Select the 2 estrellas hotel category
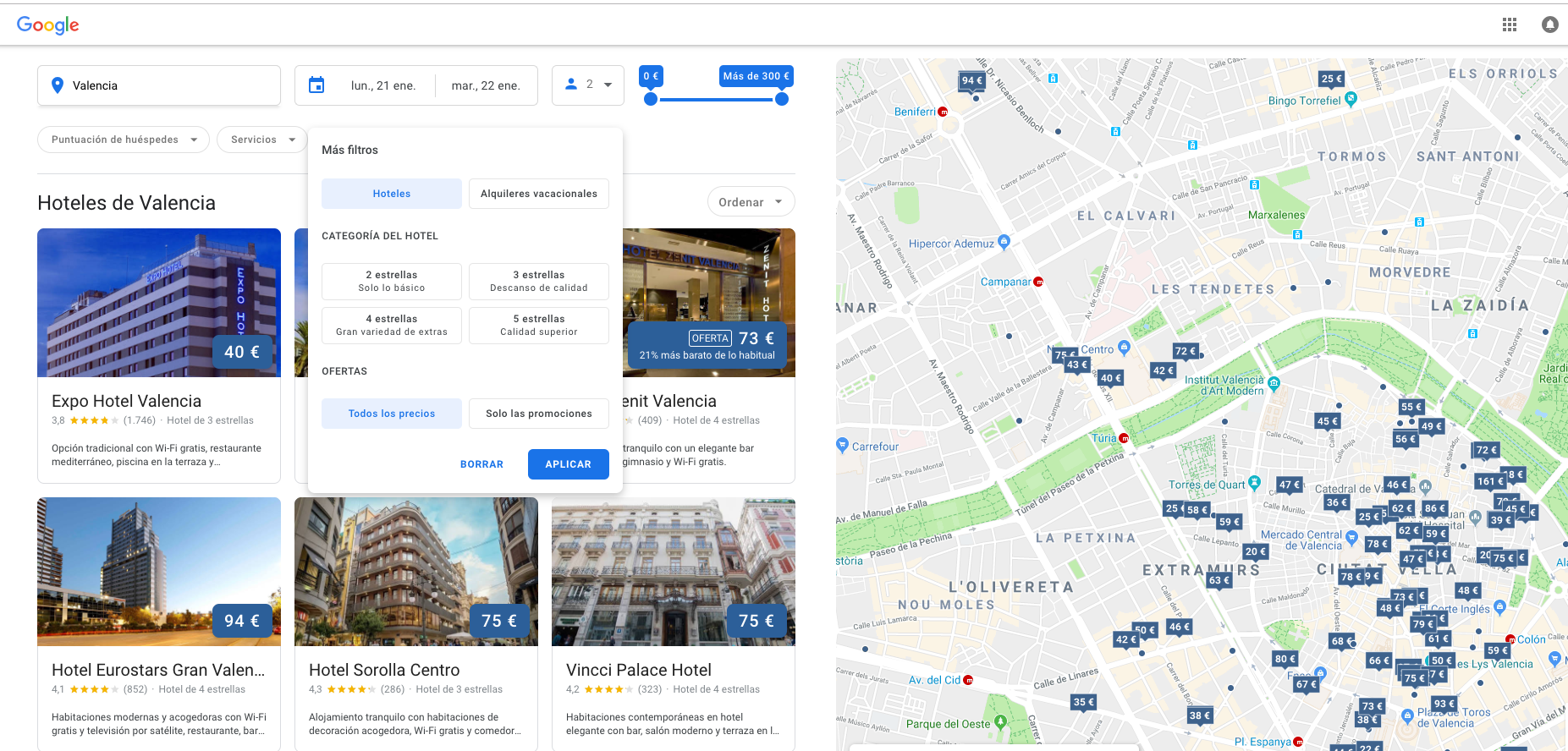Screen dimensions: 1568x751 391,281
